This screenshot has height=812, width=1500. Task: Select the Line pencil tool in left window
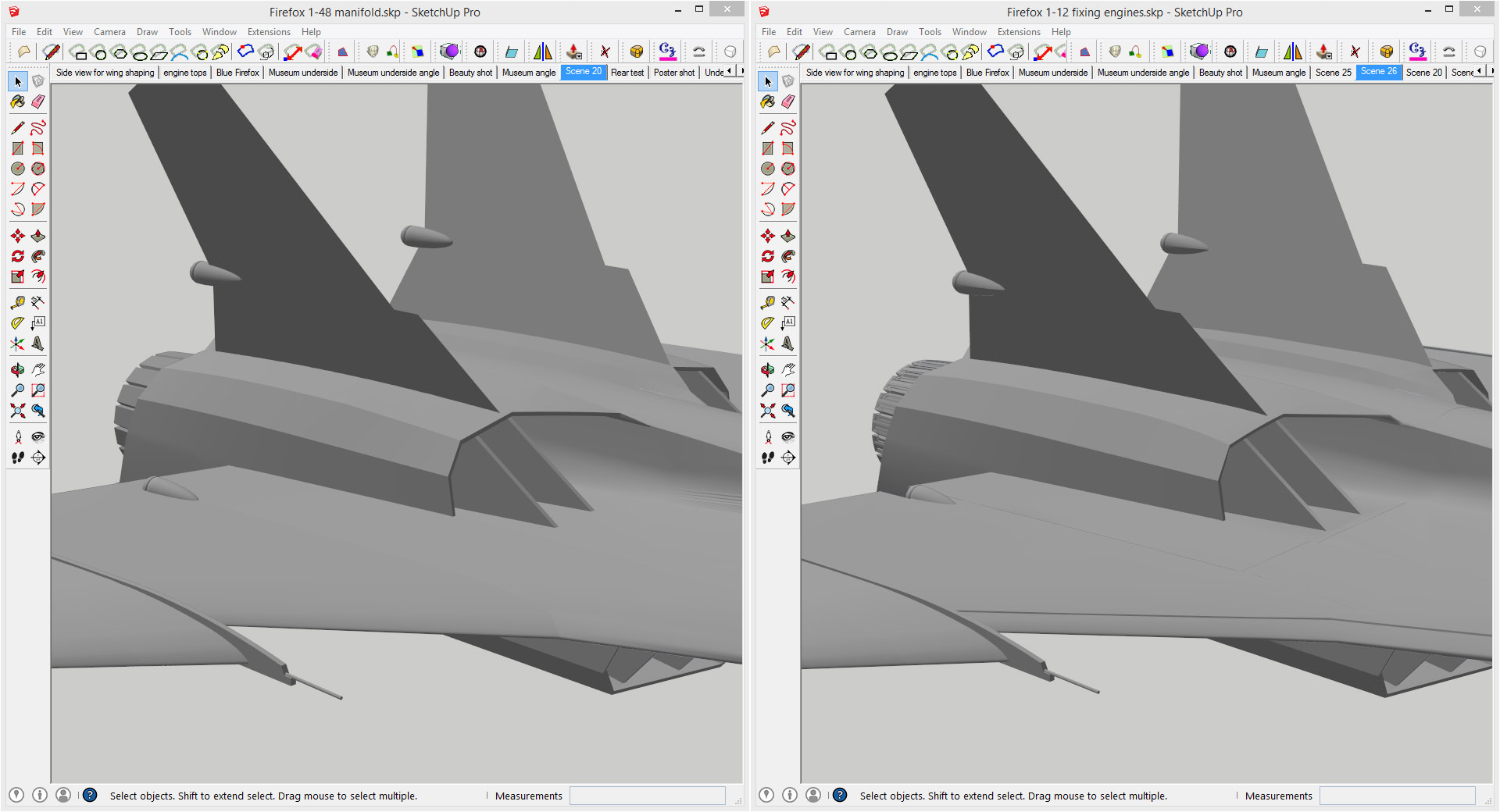(18, 127)
